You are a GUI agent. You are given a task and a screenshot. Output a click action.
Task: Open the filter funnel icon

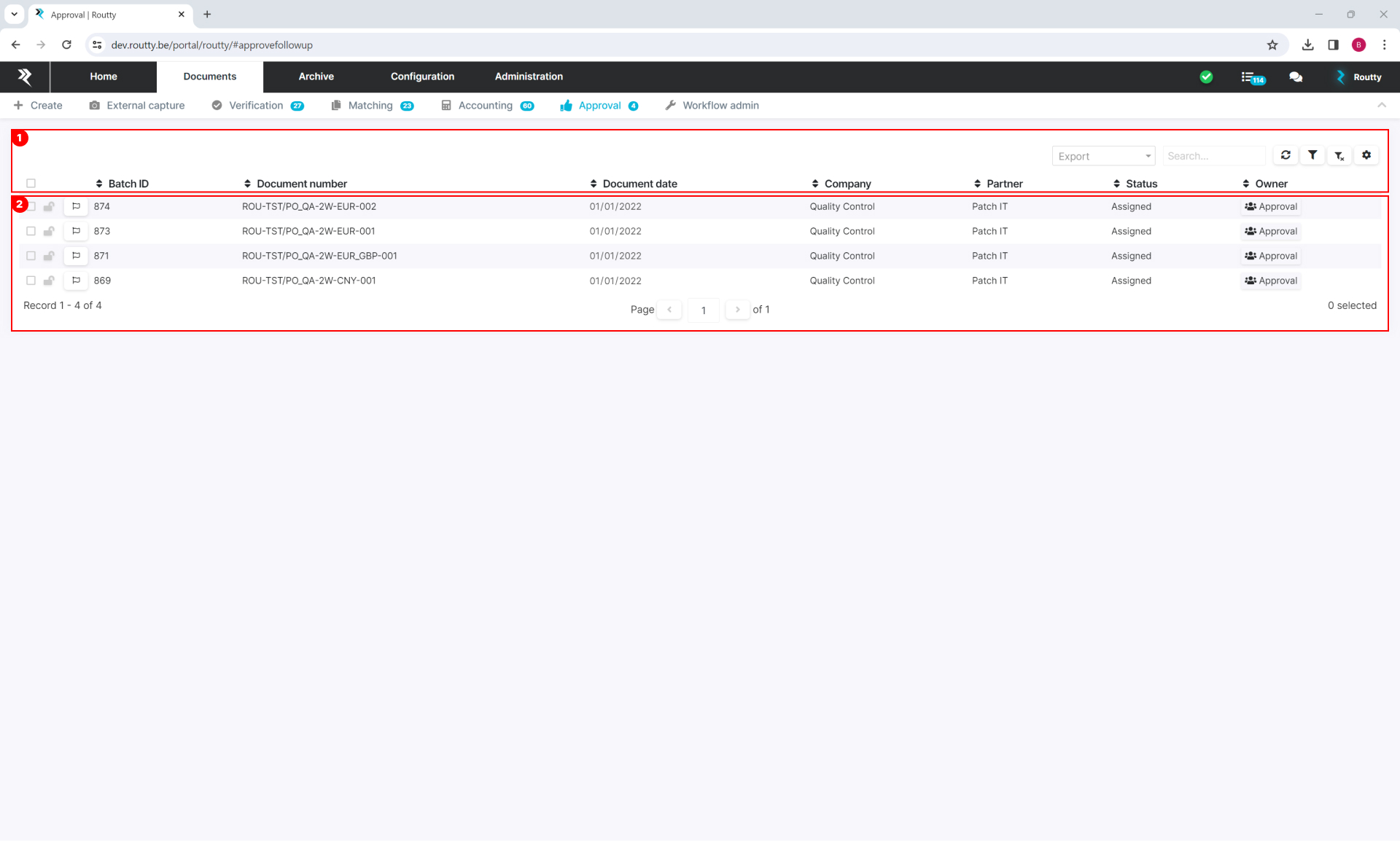tap(1312, 155)
